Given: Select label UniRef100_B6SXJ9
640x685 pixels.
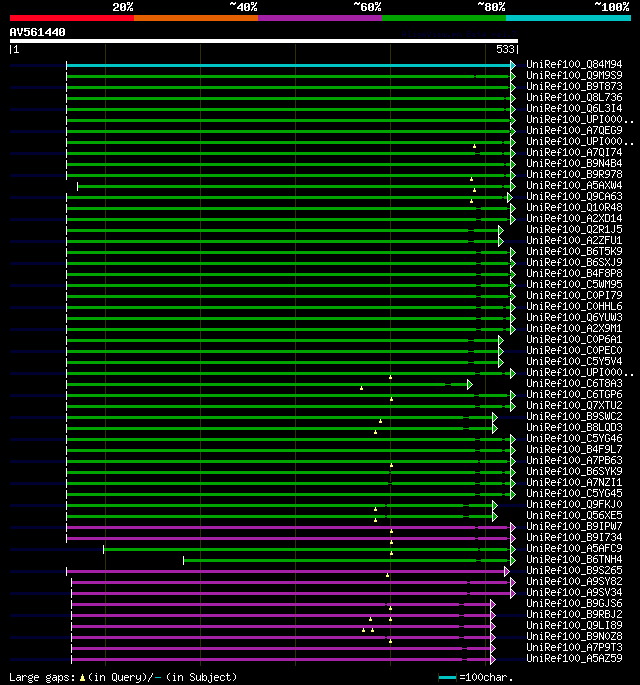Looking at the screenshot, I should point(574,263).
